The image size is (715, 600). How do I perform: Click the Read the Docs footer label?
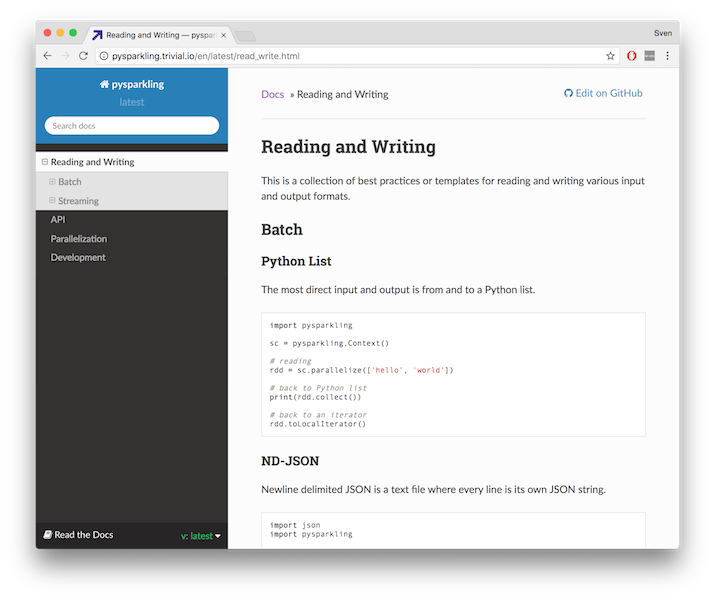pyautogui.click(x=78, y=535)
